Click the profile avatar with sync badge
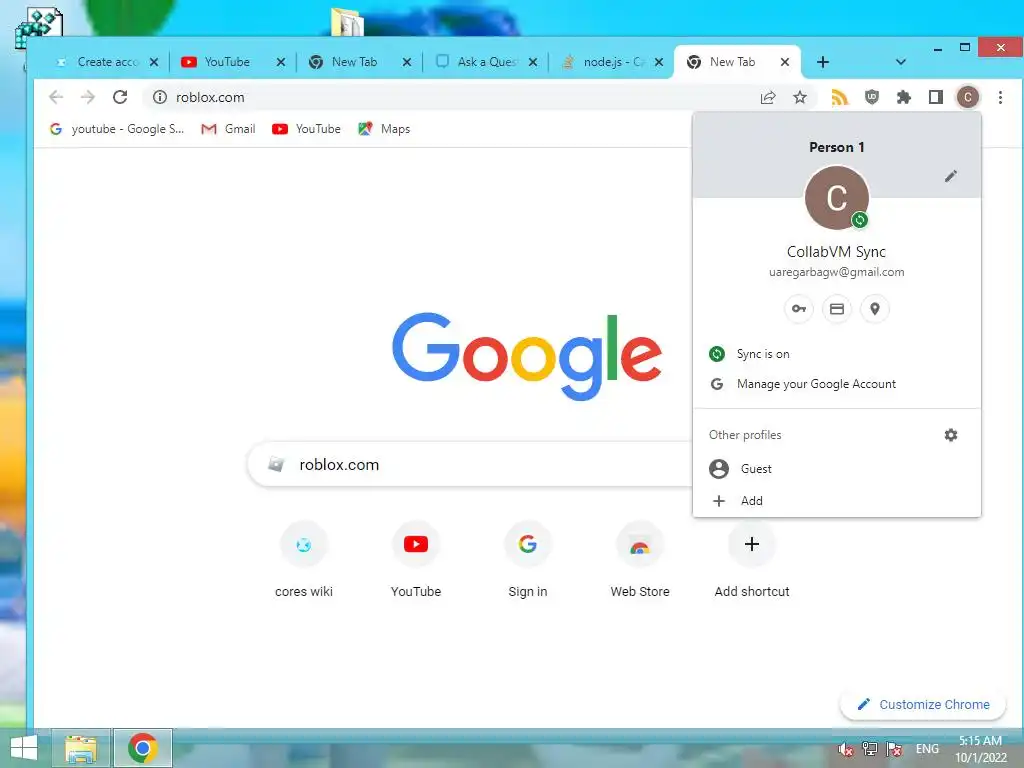Image resolution: width=1024 pixels, height=768 pixels. click(837, 198)
